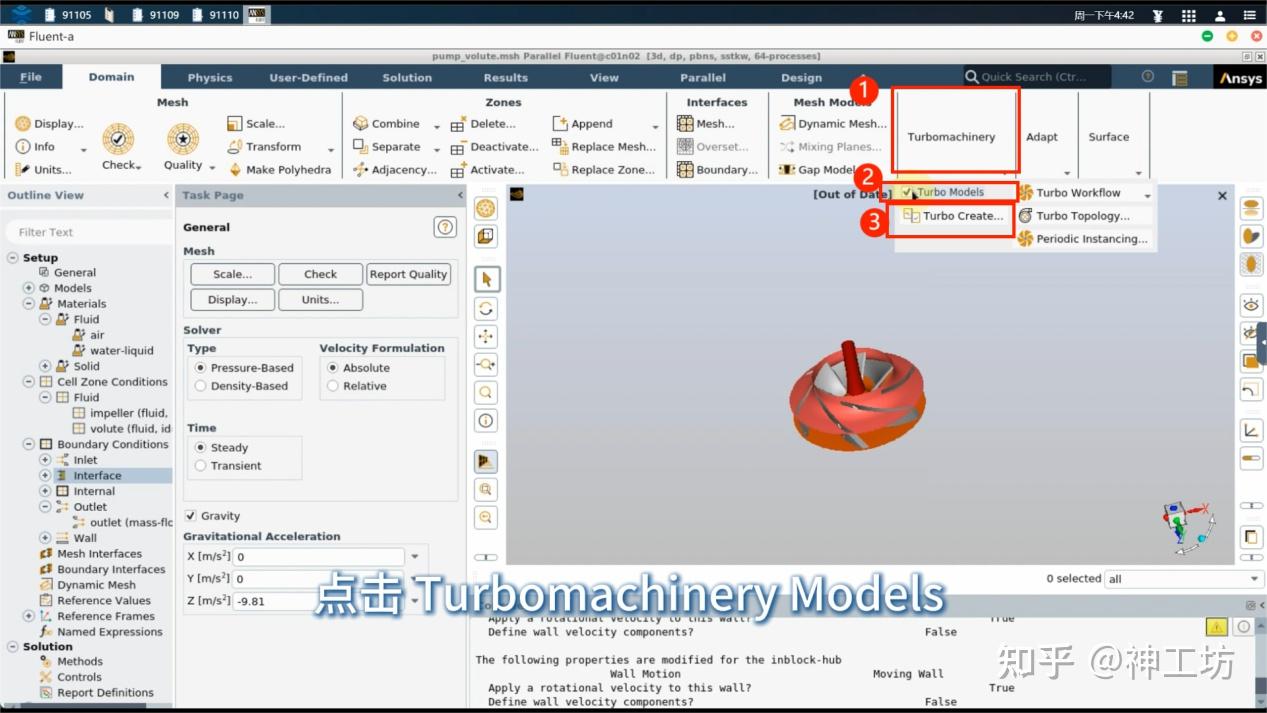Image resolution: width=1267 pixels, height=713 pixels.
Task: Click the Check button in General panel
Action: pos(320,274)
